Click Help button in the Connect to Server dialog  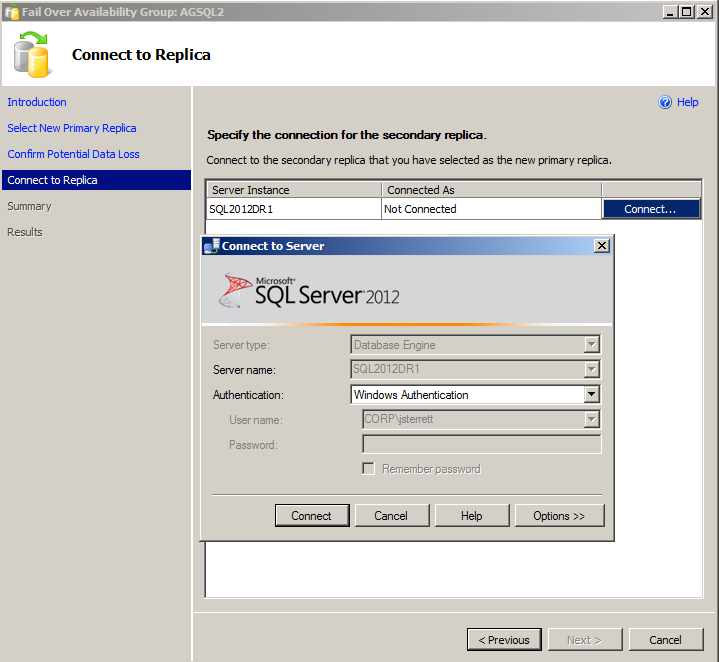tap(472, 516)
